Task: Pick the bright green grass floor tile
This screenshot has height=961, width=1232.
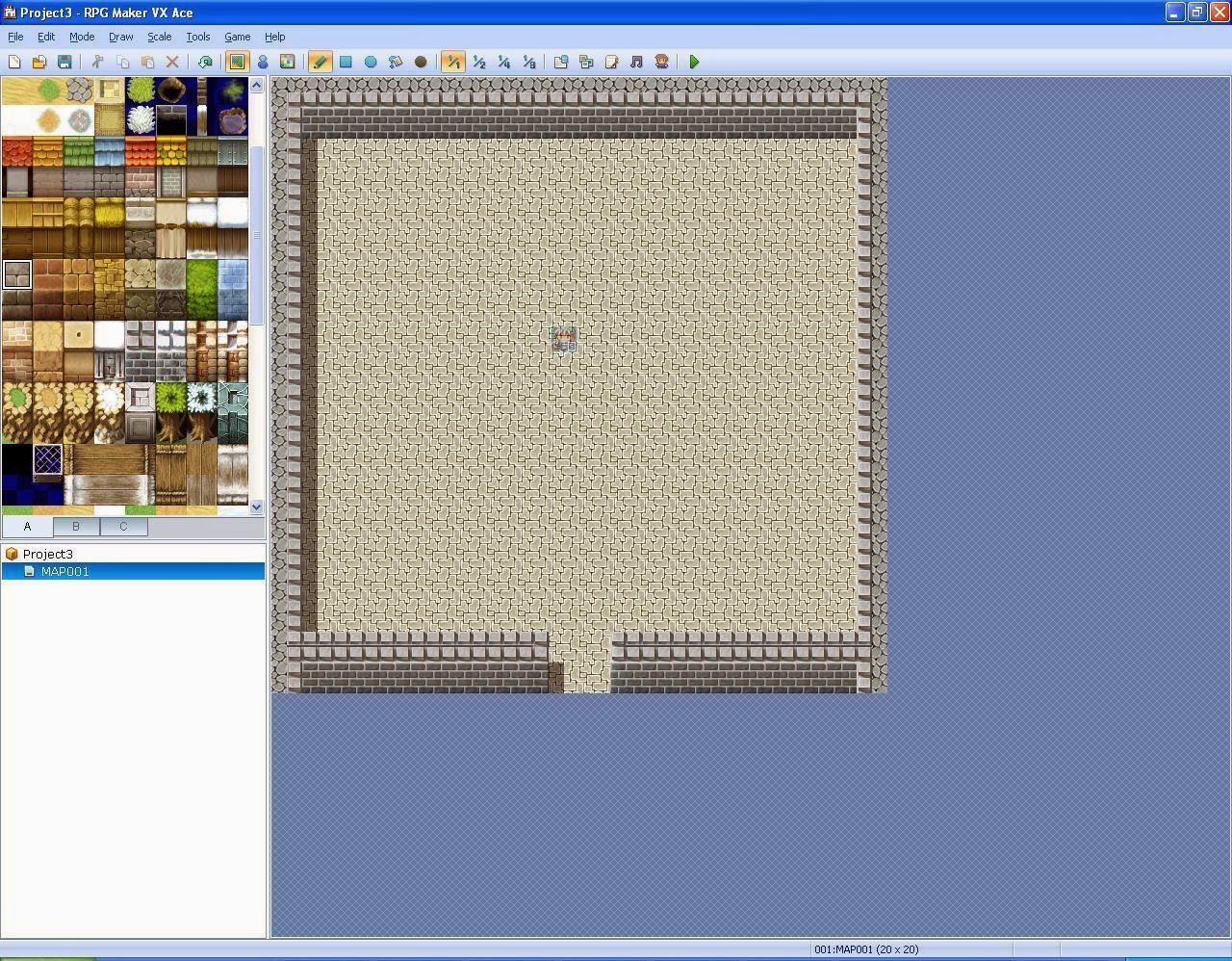Action: click(202, 274)
